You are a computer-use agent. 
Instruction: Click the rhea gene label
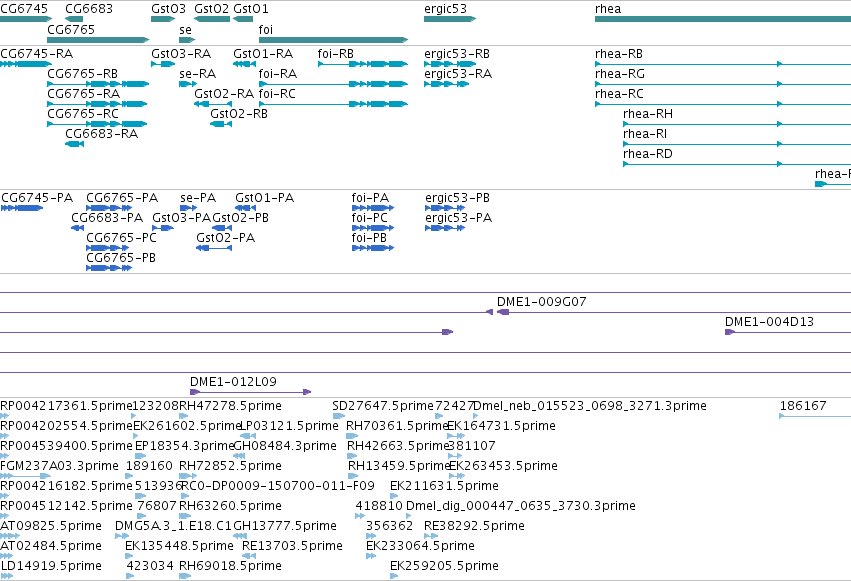click(x=608, y=9)
